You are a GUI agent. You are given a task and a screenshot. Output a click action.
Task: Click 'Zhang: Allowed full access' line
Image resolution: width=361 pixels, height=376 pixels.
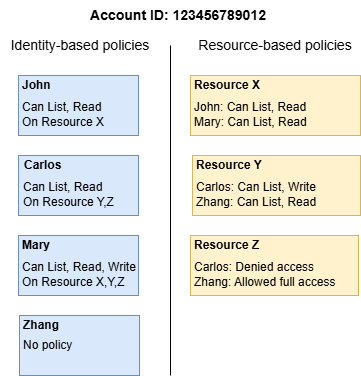[x=265, y=282]
